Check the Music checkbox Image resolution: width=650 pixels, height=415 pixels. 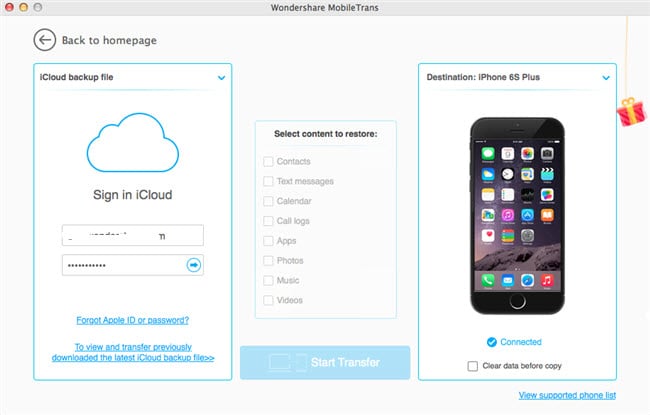tap(268, 280)
